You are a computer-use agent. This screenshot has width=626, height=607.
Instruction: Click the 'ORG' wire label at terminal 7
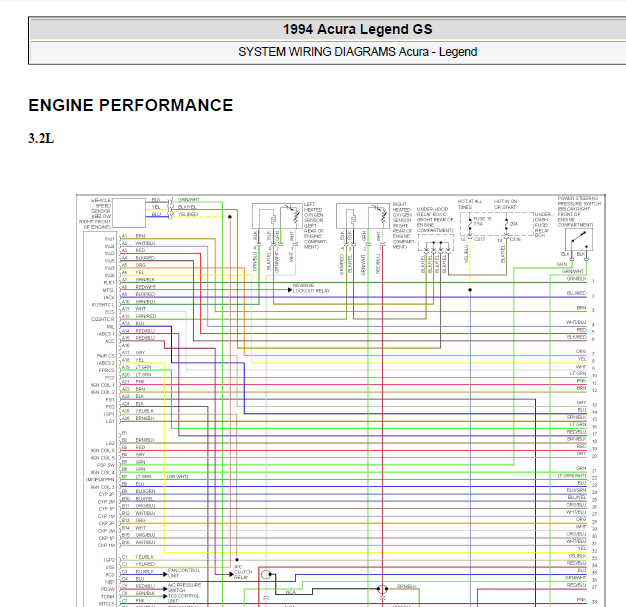tap(581, 351)
